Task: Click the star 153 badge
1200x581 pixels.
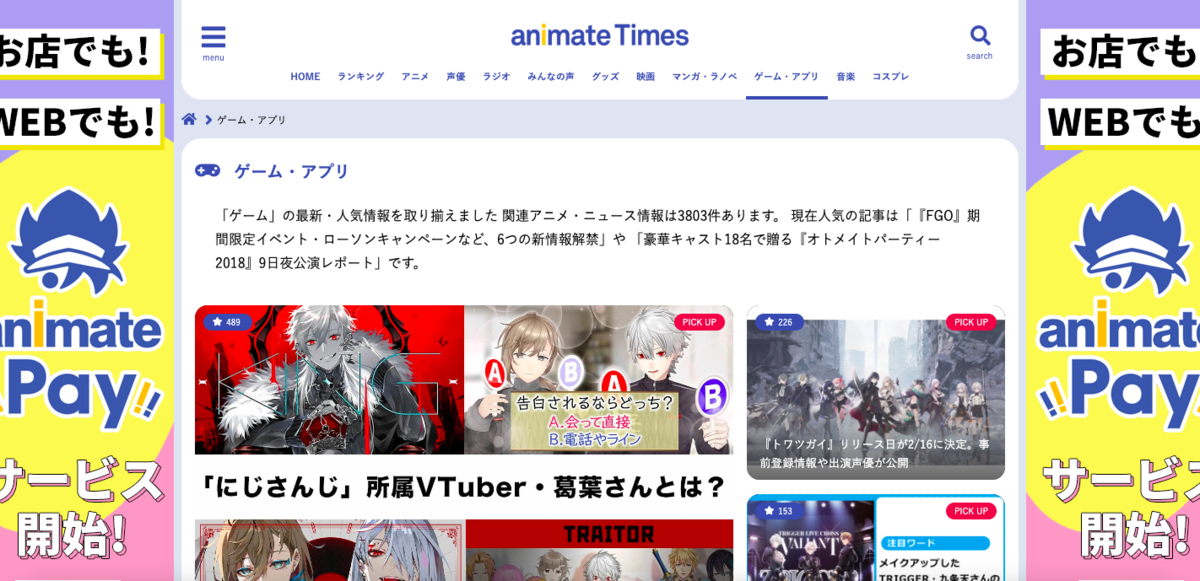Action: pyautogui.click(x=779, y=511)
